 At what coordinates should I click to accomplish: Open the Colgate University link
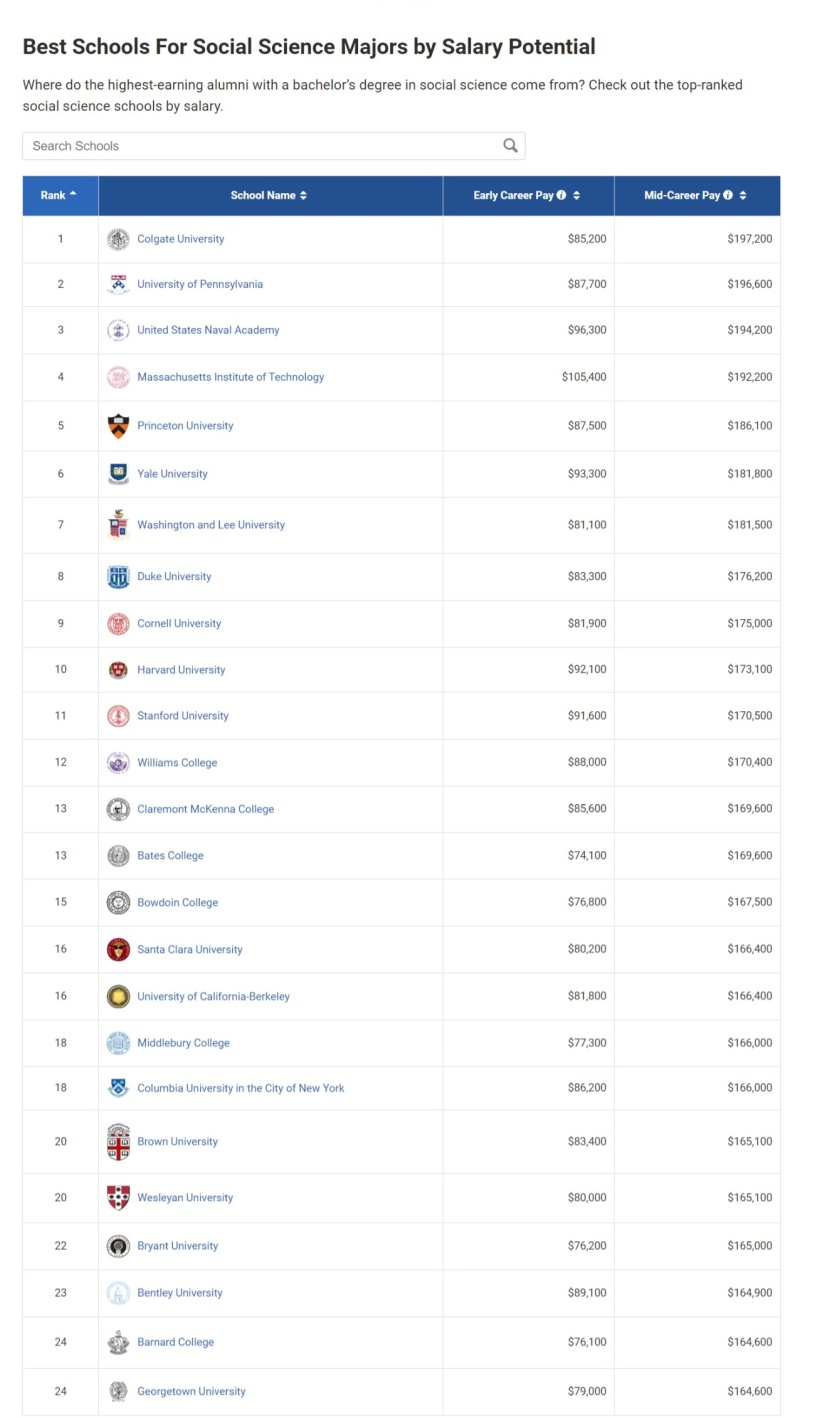pos(180,239)
